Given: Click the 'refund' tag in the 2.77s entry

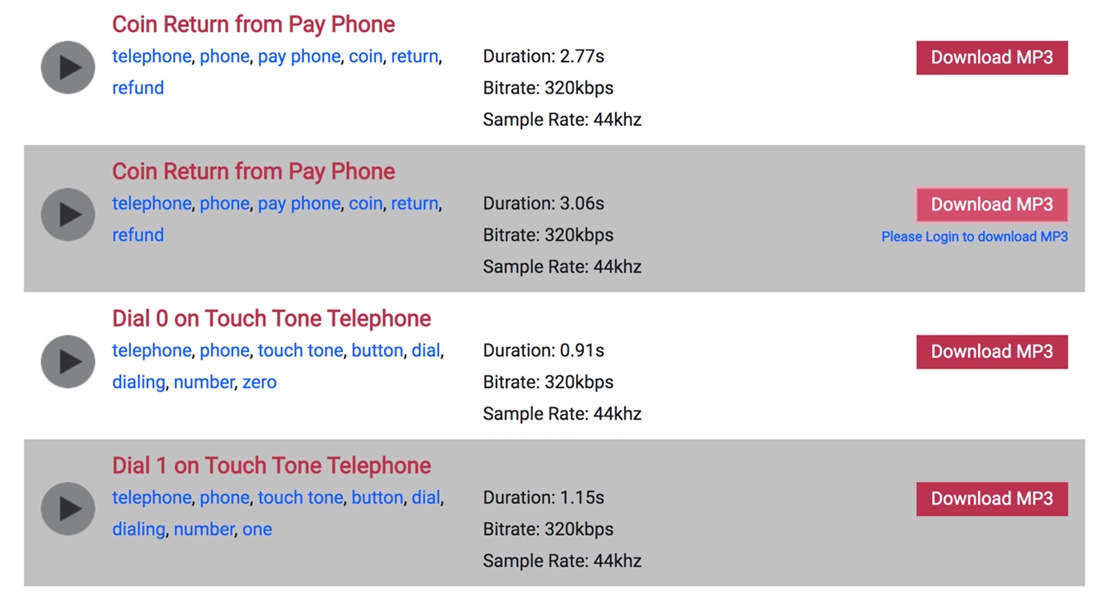Looking at the screenshot, I should click(x=138, y=88).
